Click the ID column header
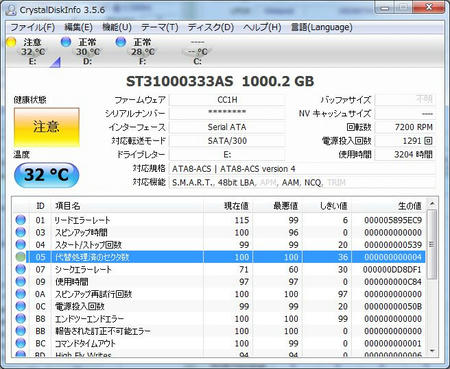 click(x=40, y=206)
